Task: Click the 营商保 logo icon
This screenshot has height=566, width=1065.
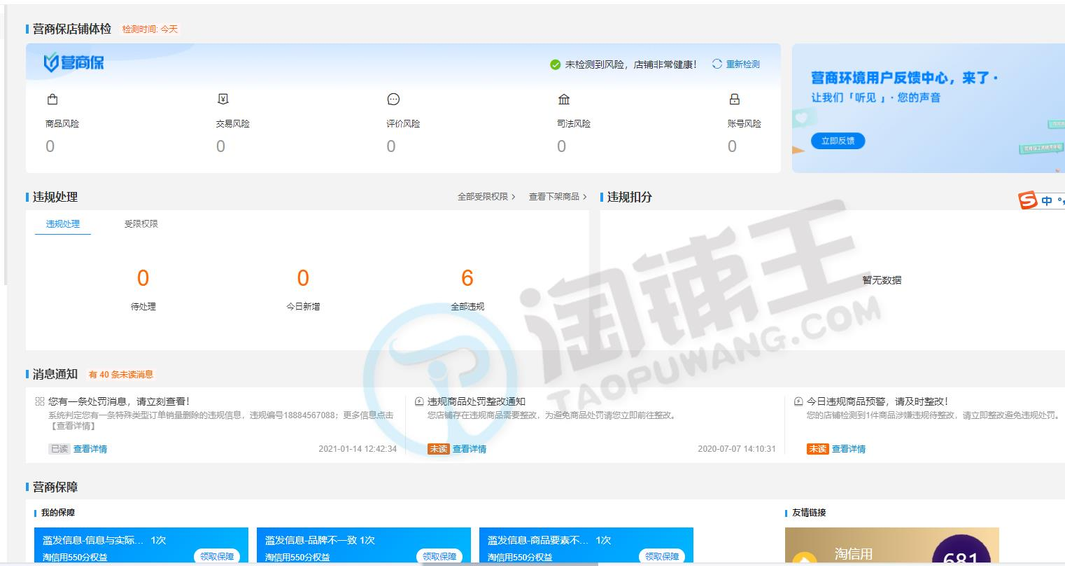Action: click(x=51, y=63)
